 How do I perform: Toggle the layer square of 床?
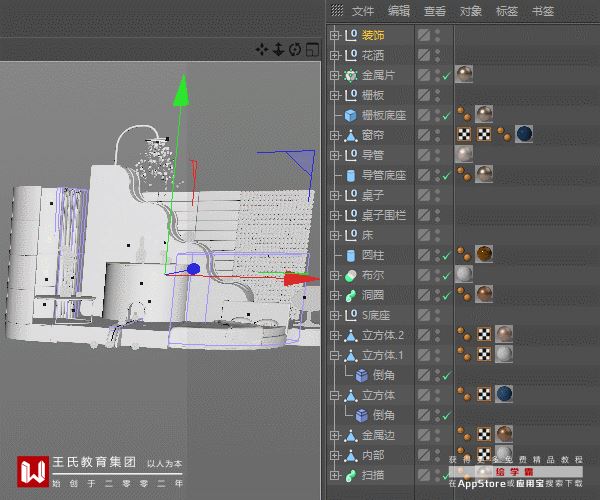pos(424,235)
